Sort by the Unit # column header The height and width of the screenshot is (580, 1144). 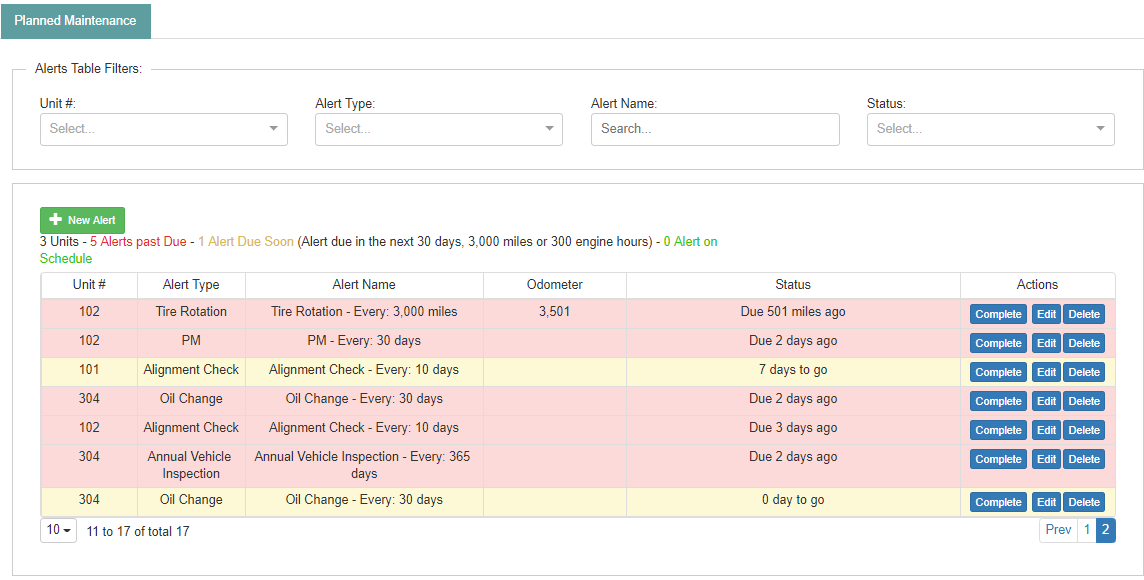[90, 285]
